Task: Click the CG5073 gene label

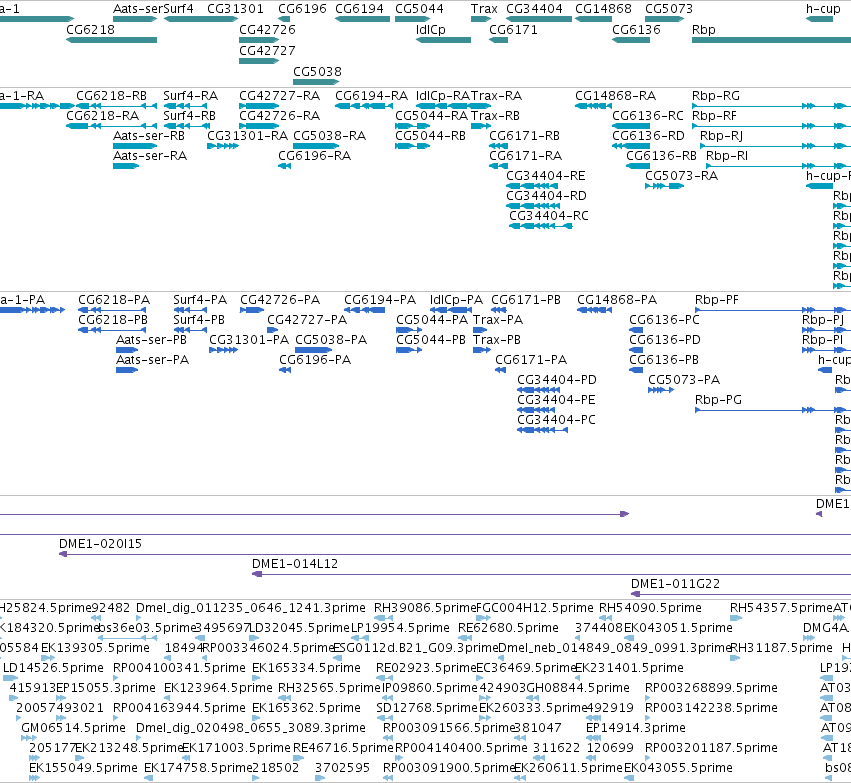Action: pyautogui.click(x=669, y=9)
